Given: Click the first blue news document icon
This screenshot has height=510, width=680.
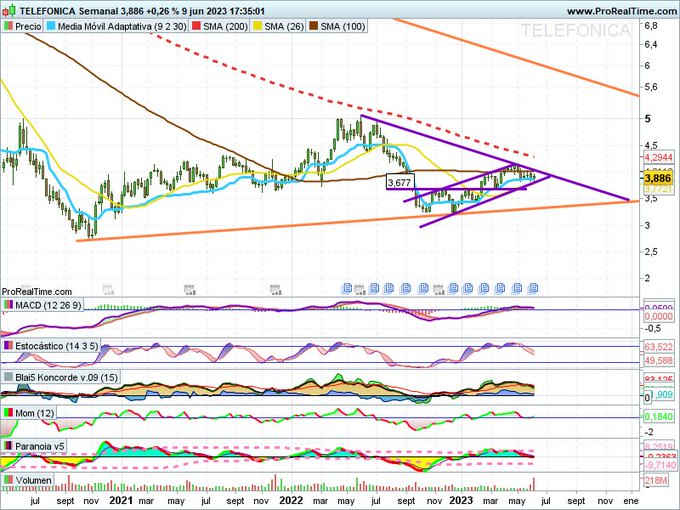Looking at the screenshot, I should (347, 288).
